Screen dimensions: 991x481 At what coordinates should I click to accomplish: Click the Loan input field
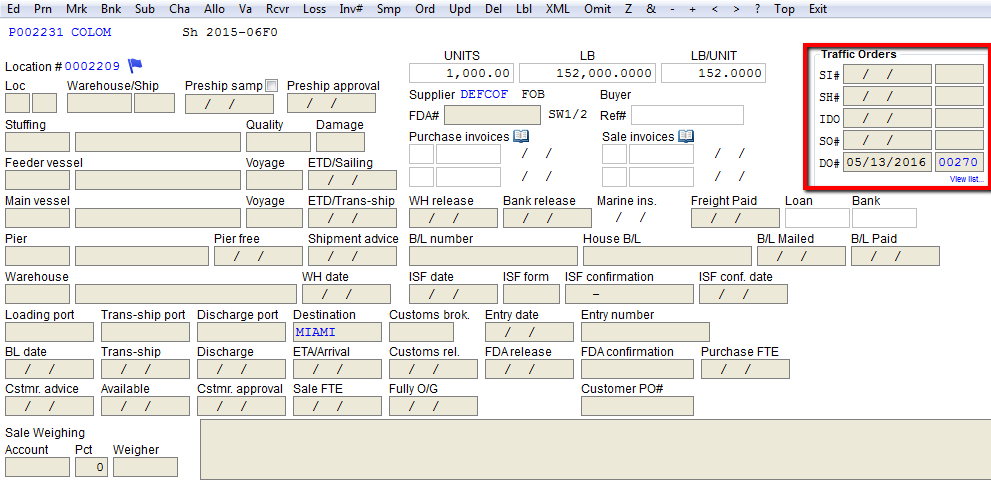pos(817,218)
